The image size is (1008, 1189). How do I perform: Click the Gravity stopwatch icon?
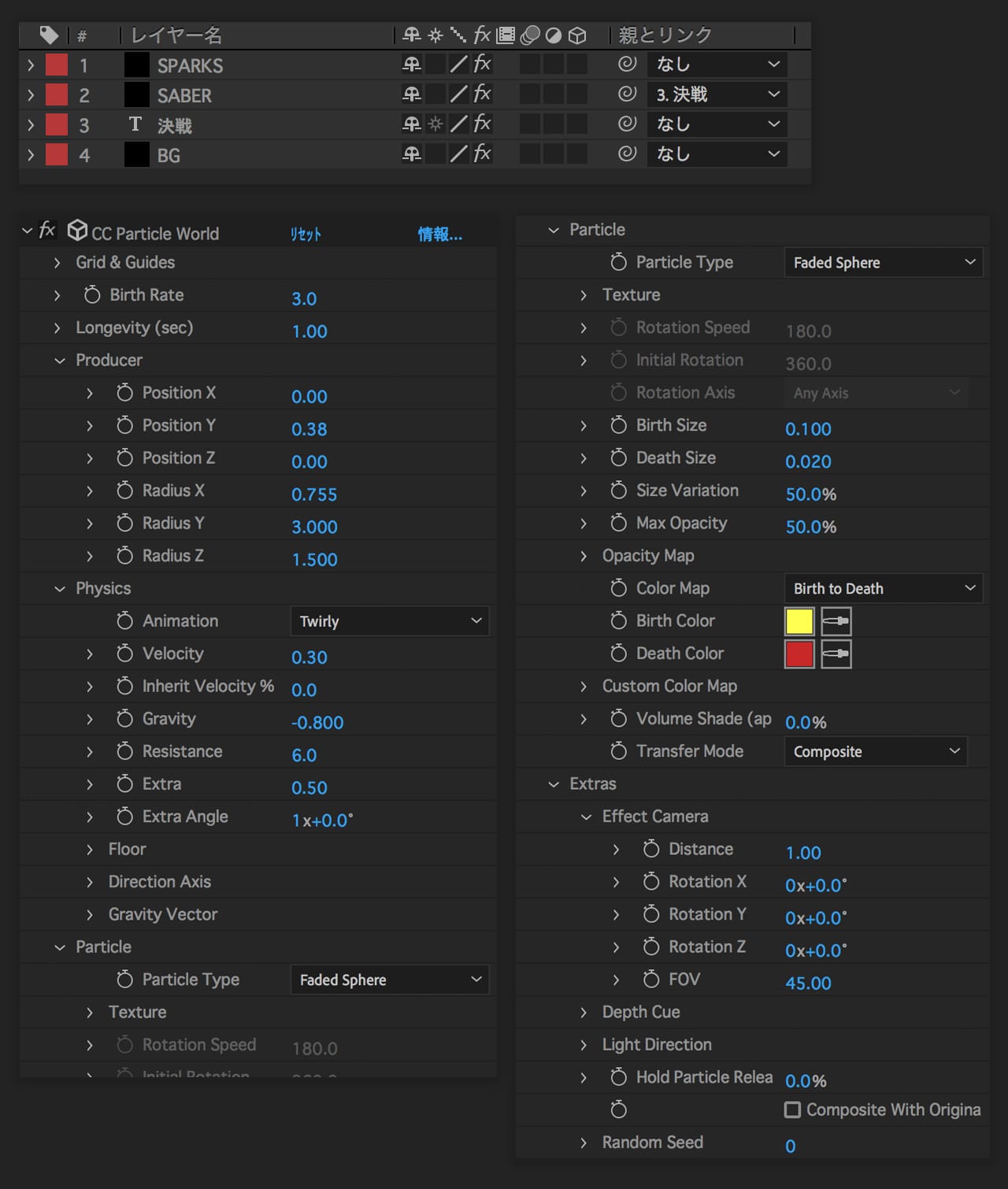[x=124, y=719]
